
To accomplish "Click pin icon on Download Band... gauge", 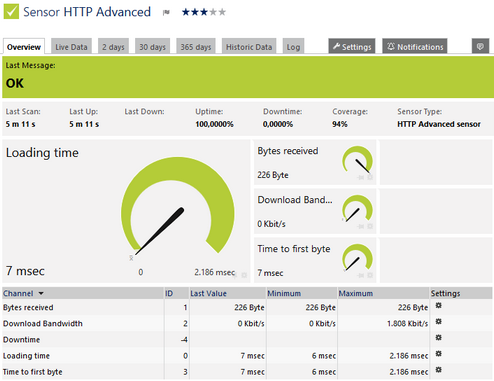I will (x=361, y=226).
